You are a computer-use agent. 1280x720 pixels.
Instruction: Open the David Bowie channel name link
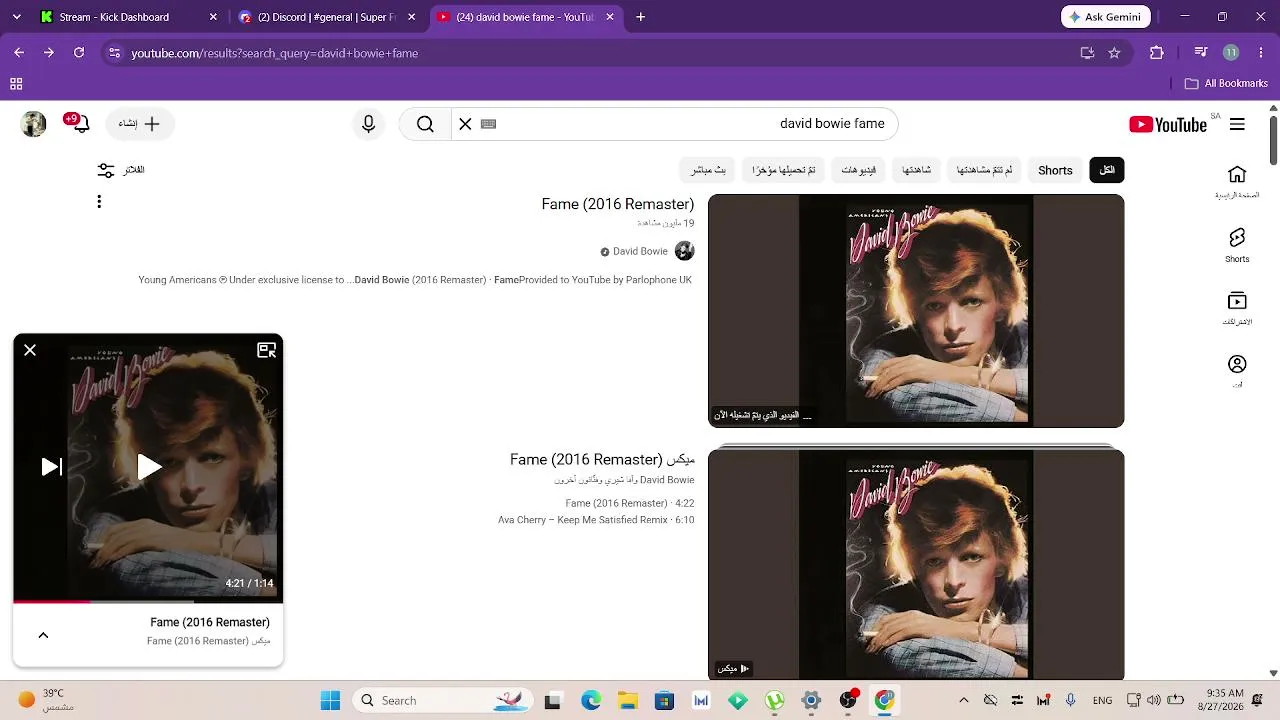pyautogui.click(x=640, y=251)
